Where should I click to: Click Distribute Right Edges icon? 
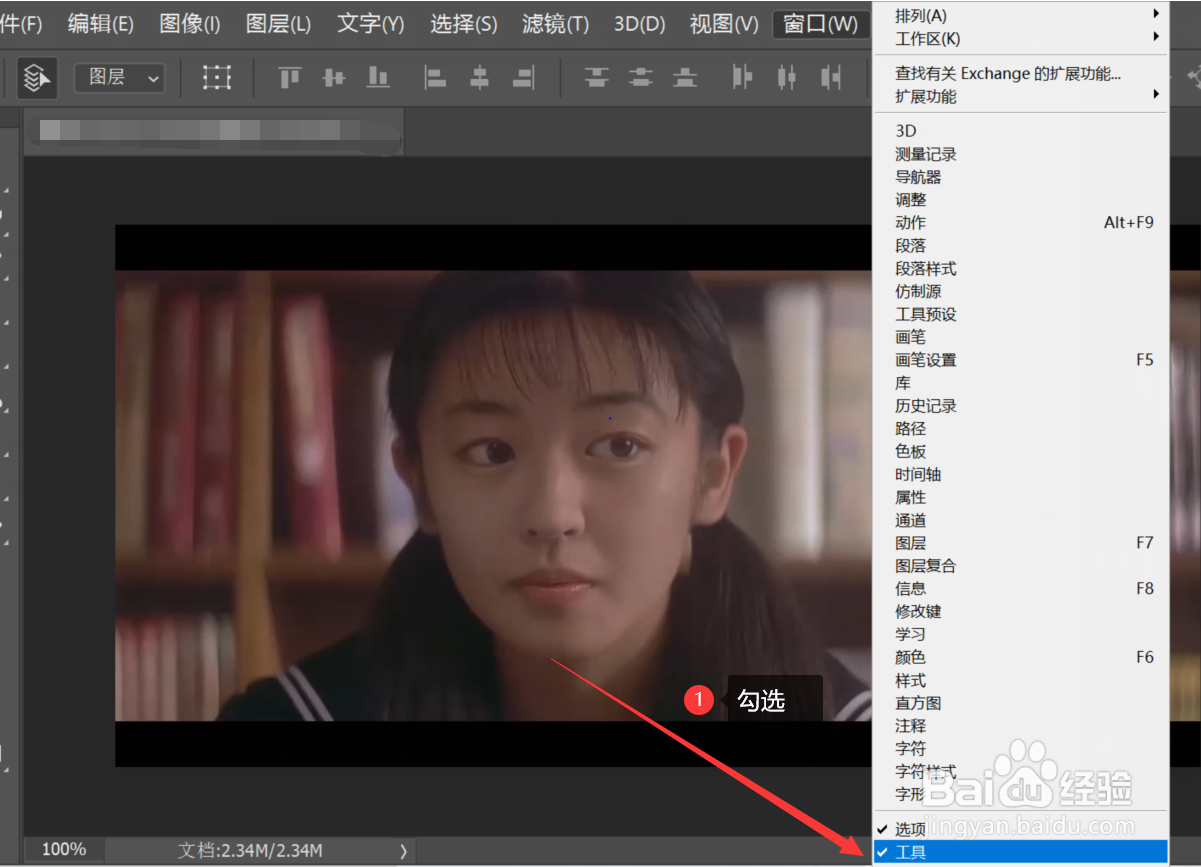point(831,77)
